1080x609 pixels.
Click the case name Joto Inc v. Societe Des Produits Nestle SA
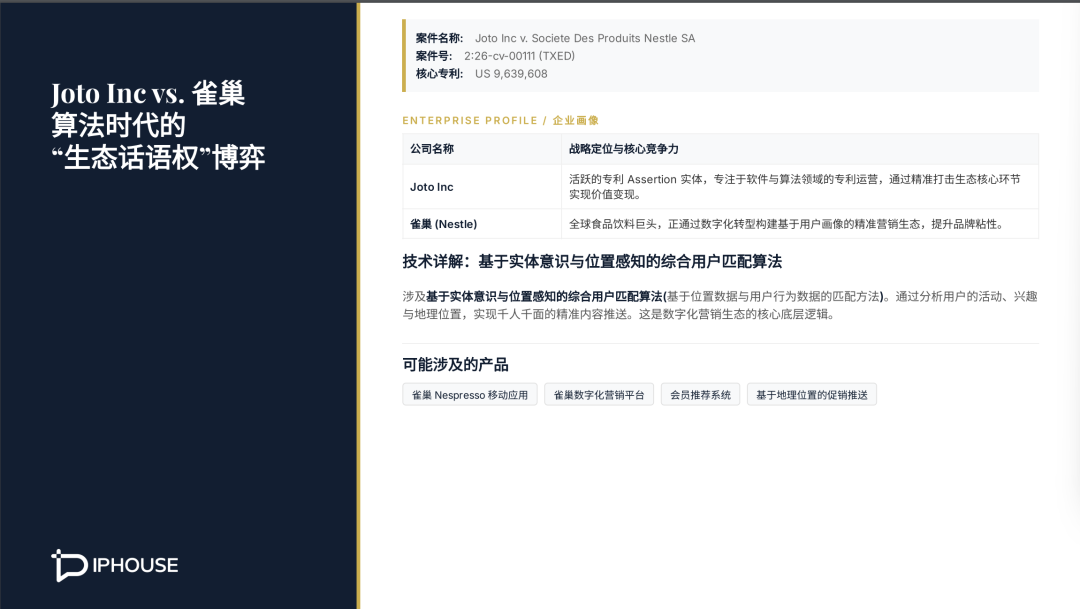click(584, 38)
